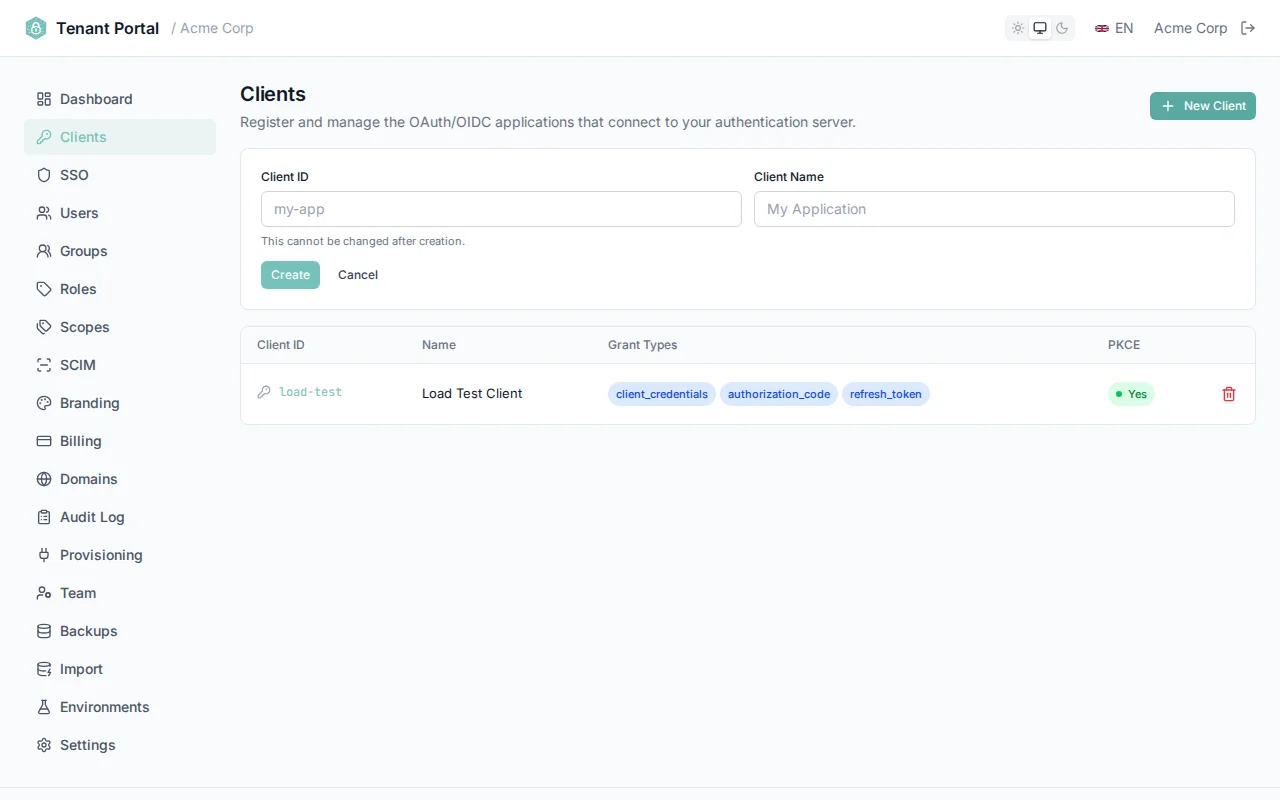Go to the SSO section
This screenshot has width=1280, height=800.
tap(120, 175)
